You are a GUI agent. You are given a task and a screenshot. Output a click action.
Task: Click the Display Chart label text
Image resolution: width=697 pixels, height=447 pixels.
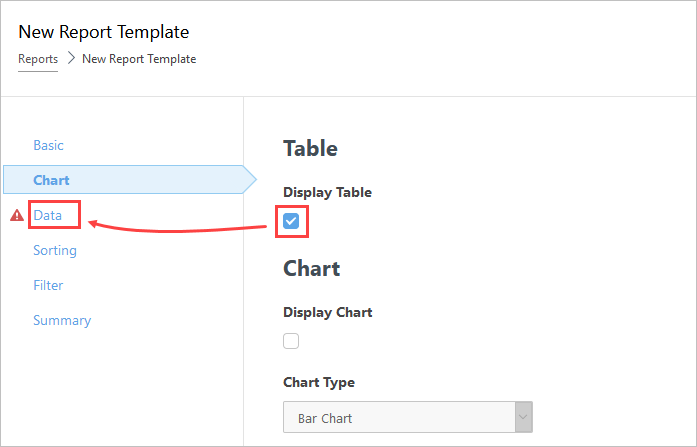[x=328, y=312]
